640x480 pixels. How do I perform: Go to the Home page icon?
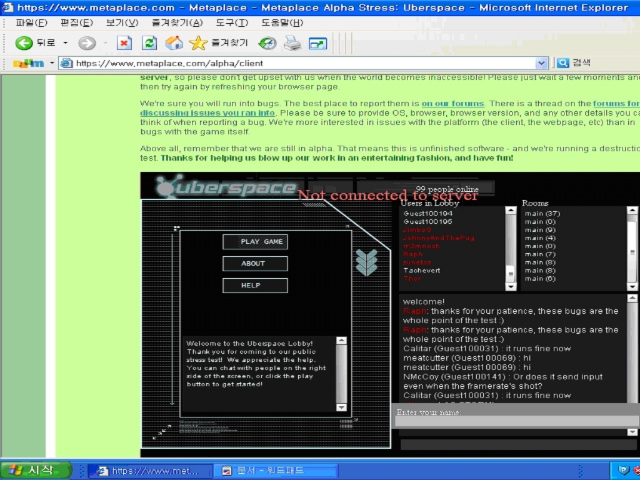(174, 43)
